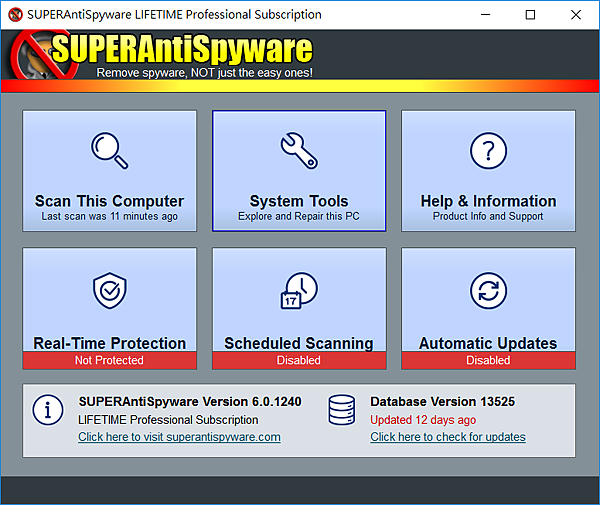The image size is (600, 505).
Task: Open Help & Information label
Action: pyautogui.click(x=488, y=201)
